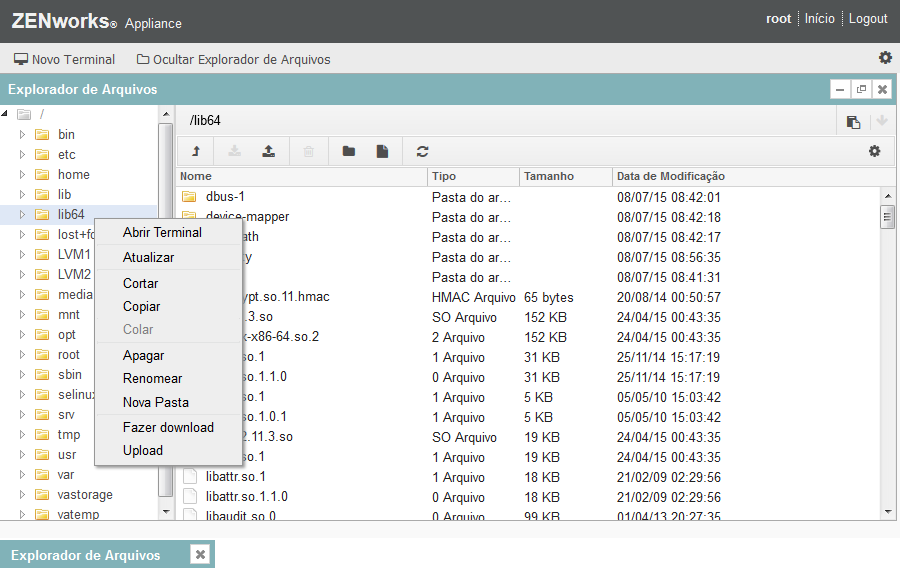Collapse the root directory tree node
The image size is (900, 570).
[6, 114]
